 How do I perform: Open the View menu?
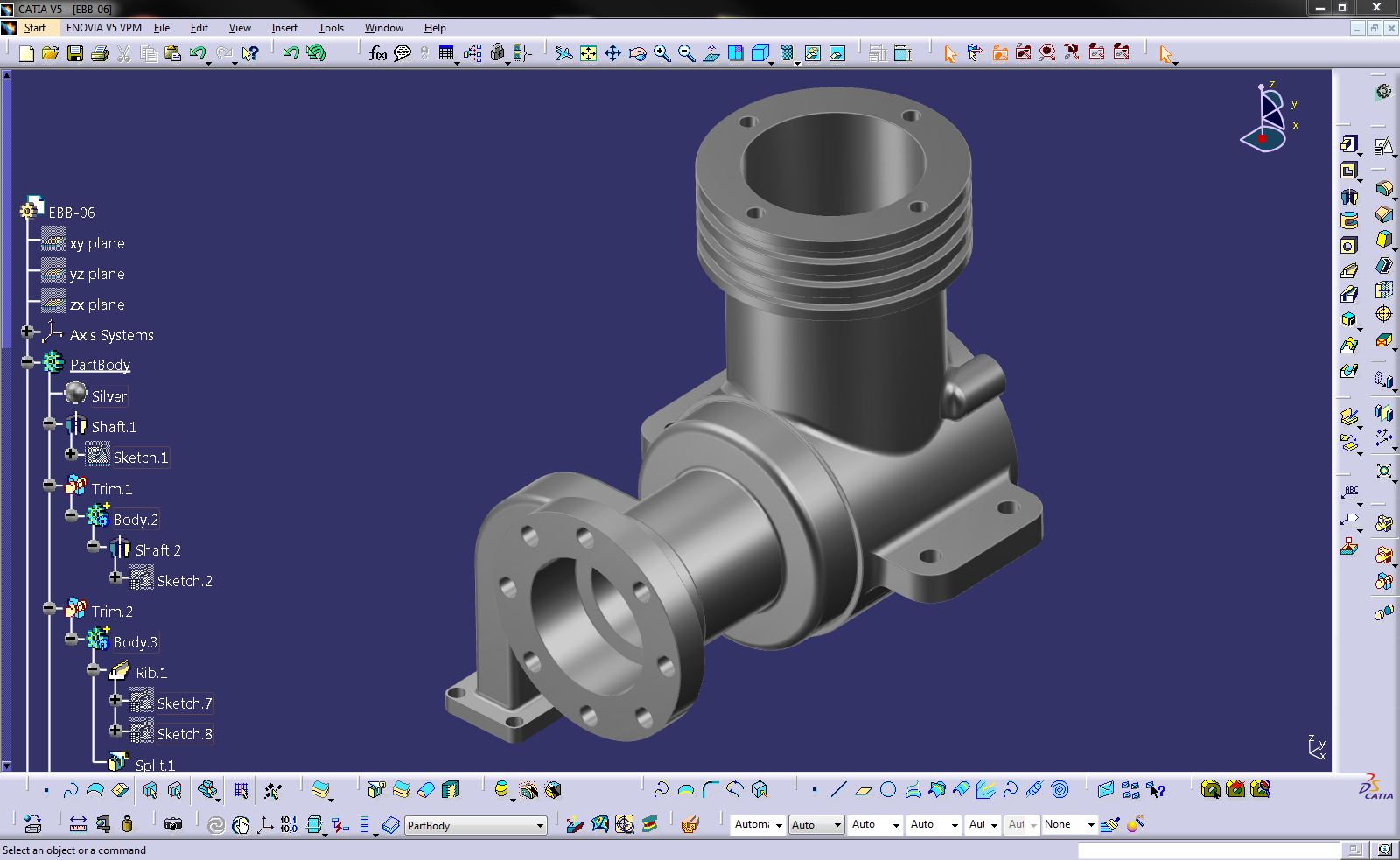point(240,28)
